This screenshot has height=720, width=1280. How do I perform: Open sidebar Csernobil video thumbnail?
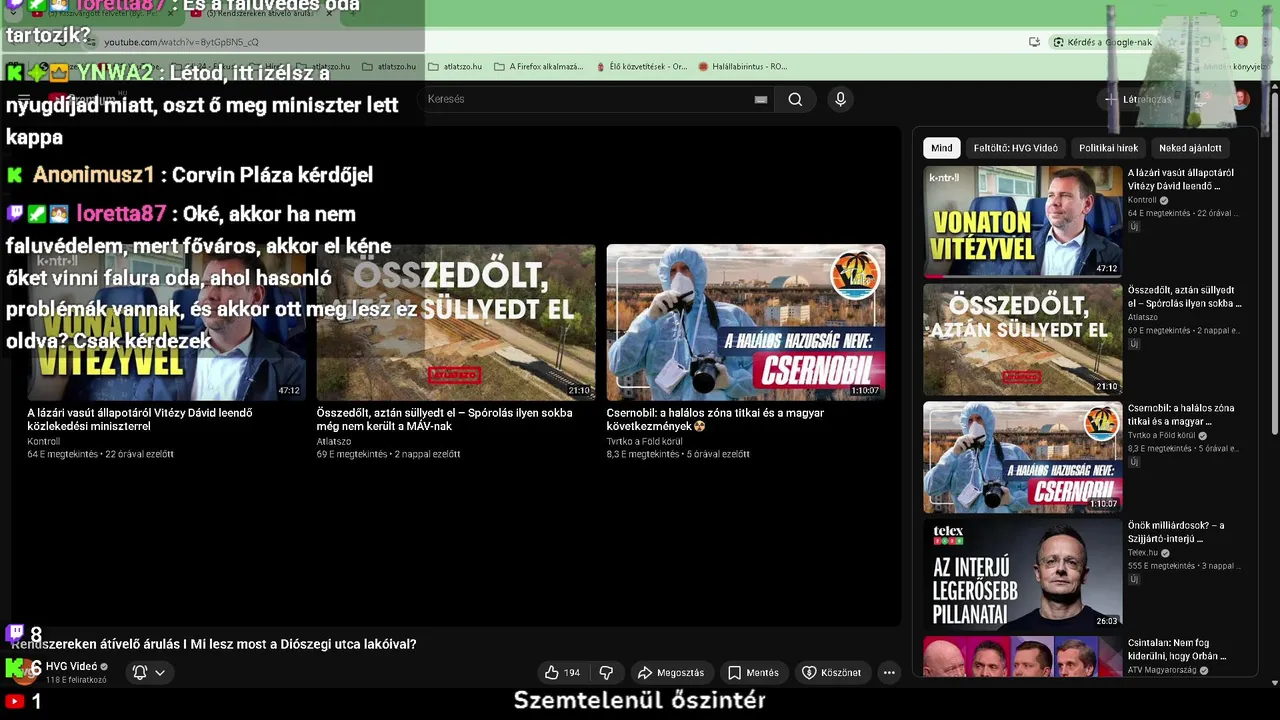1022,457
